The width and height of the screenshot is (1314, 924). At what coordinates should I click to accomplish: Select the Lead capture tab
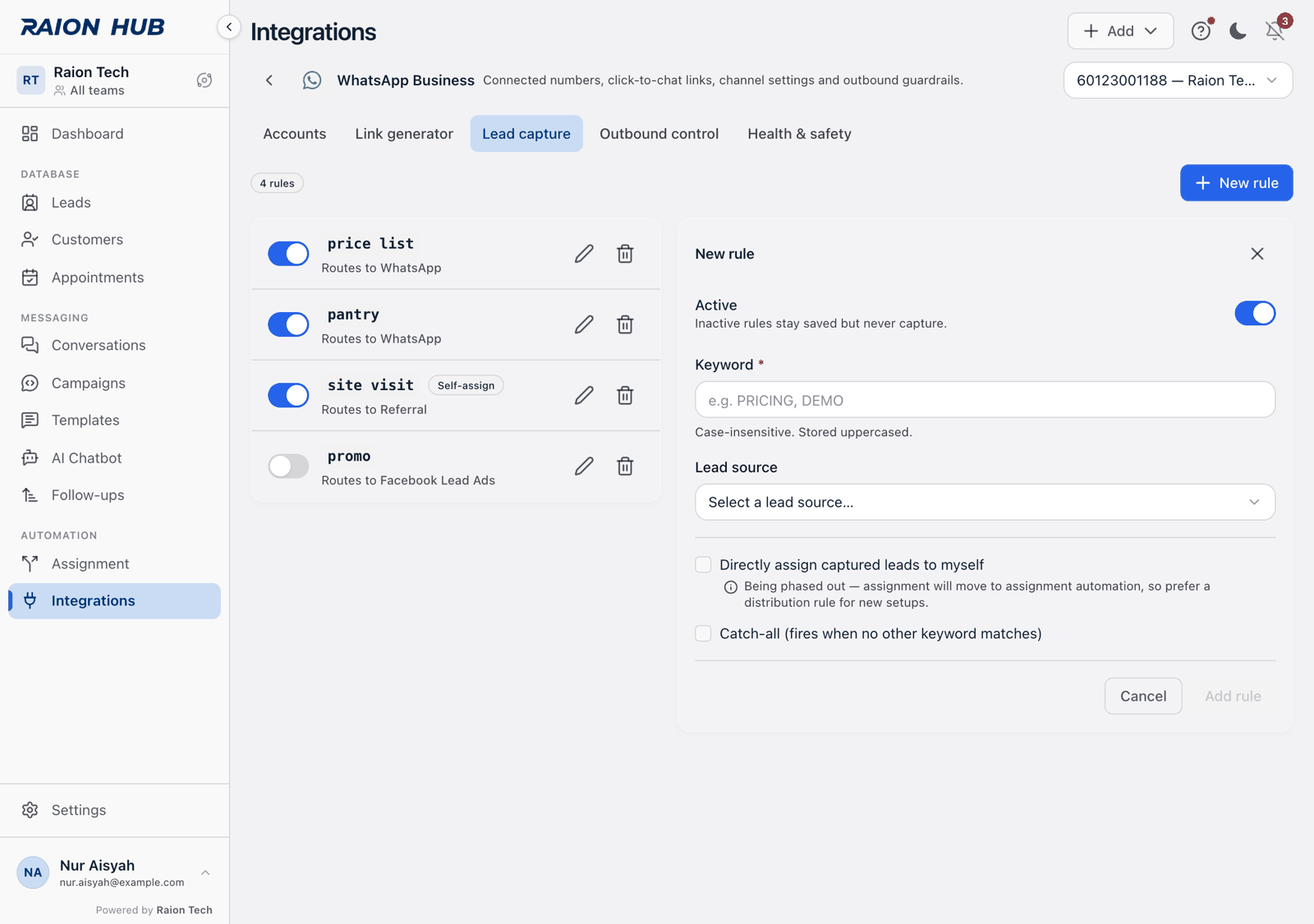pyautogui.click(x=526, y=134)
